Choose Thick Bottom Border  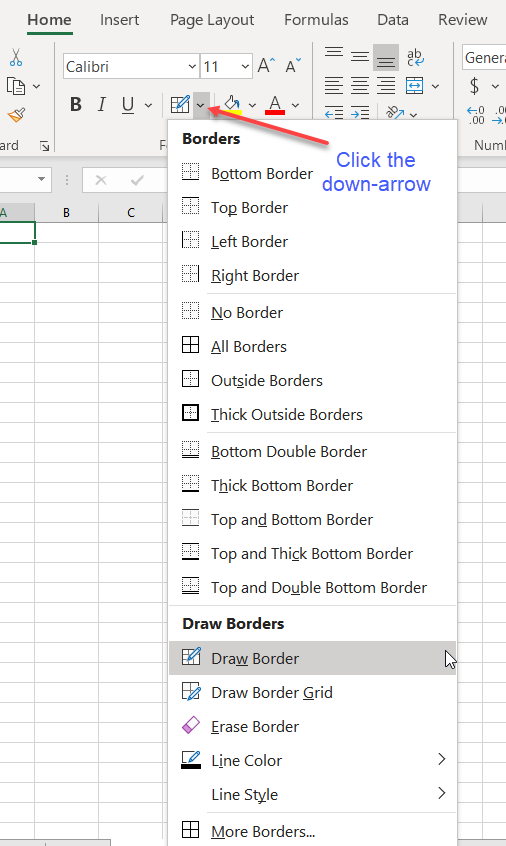[x=313, y=486]
